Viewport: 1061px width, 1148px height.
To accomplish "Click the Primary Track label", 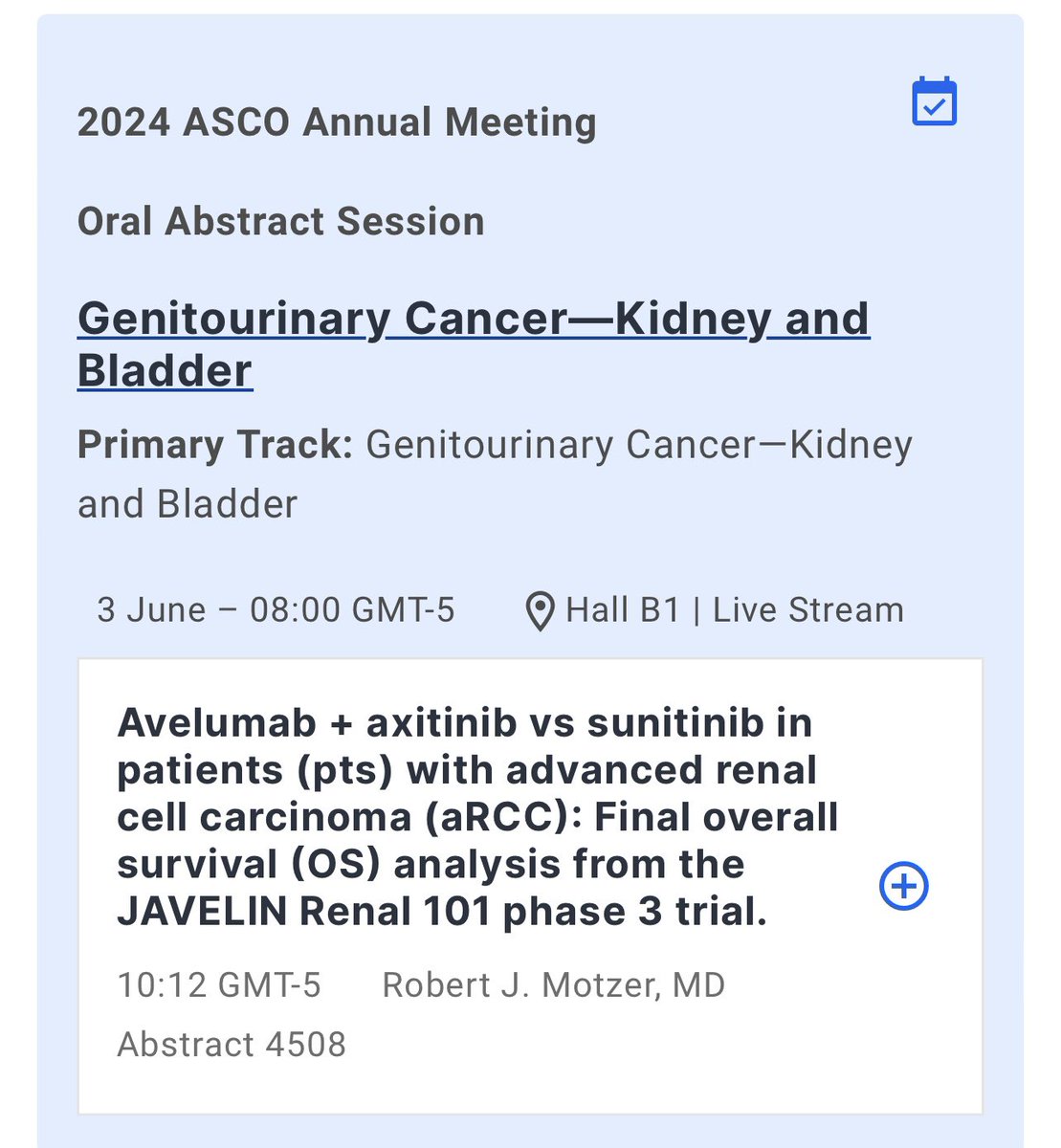I will (216, 445).
